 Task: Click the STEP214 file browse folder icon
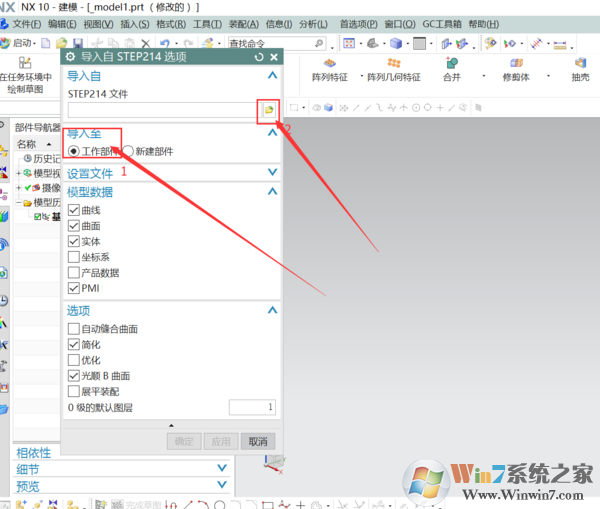click(267, 109)
